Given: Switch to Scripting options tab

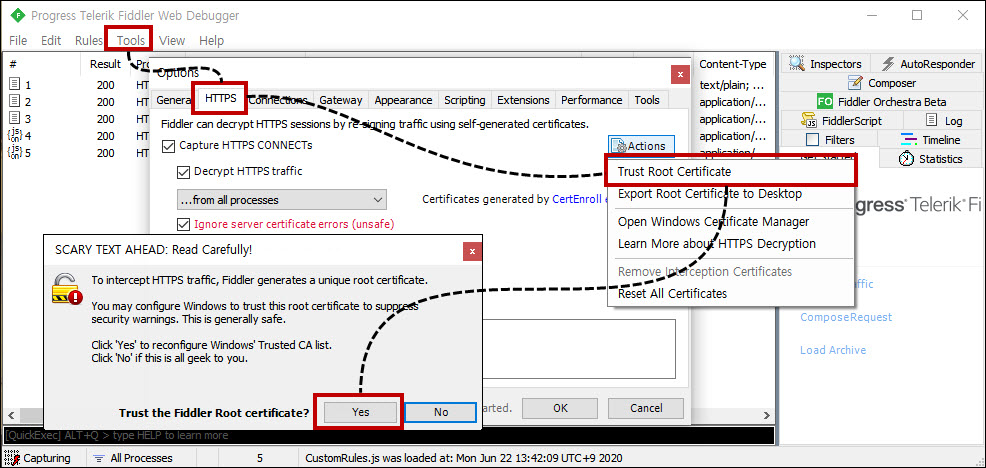Looking at the screenshot, I should pyautogui.click(x=465, y=100).
